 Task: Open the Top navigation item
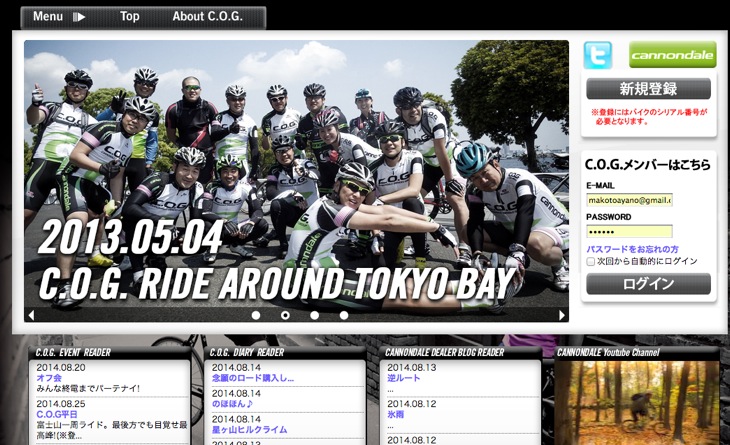pos(129,16)
